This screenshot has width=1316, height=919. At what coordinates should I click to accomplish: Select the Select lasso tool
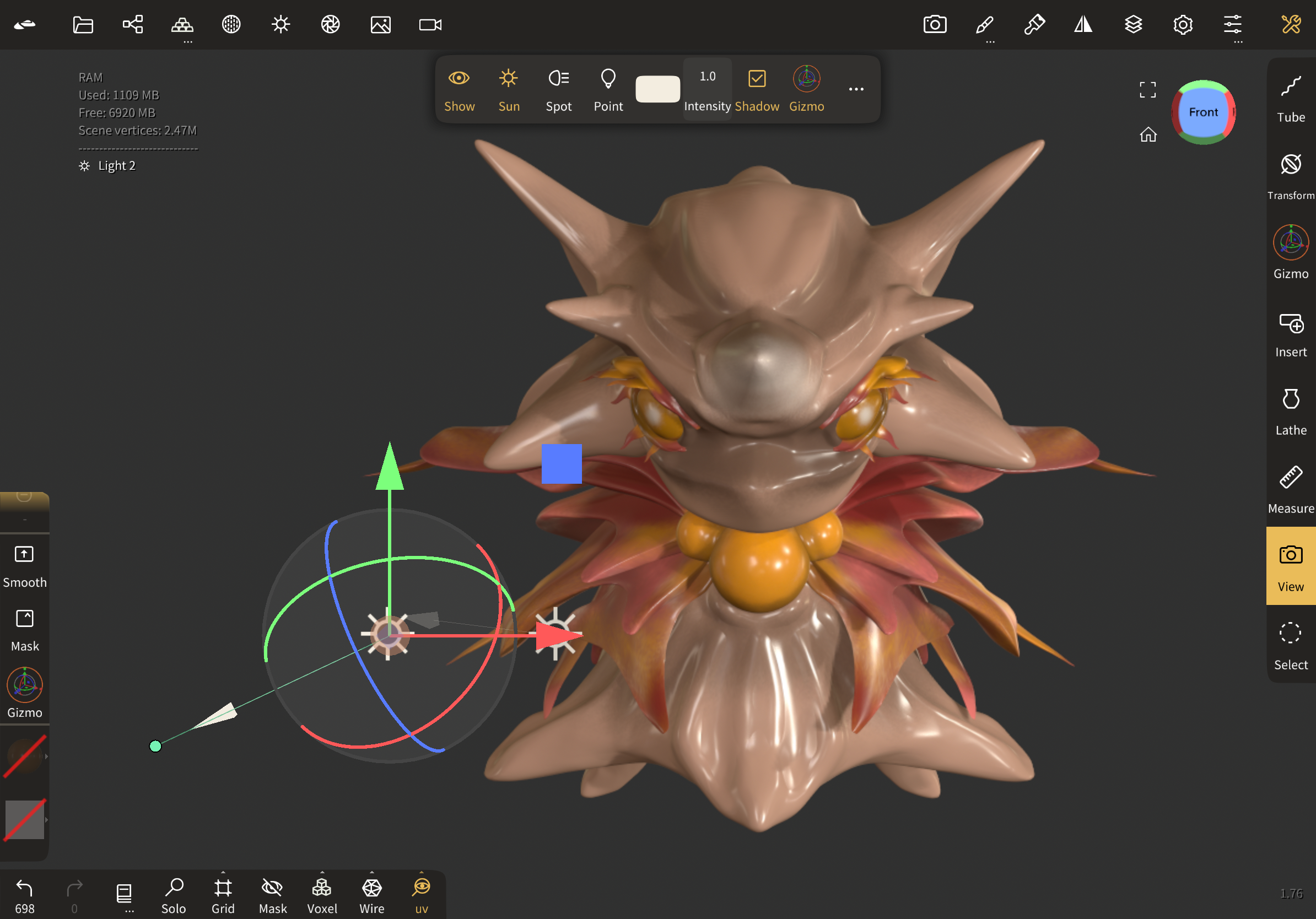pos(1291,647)
